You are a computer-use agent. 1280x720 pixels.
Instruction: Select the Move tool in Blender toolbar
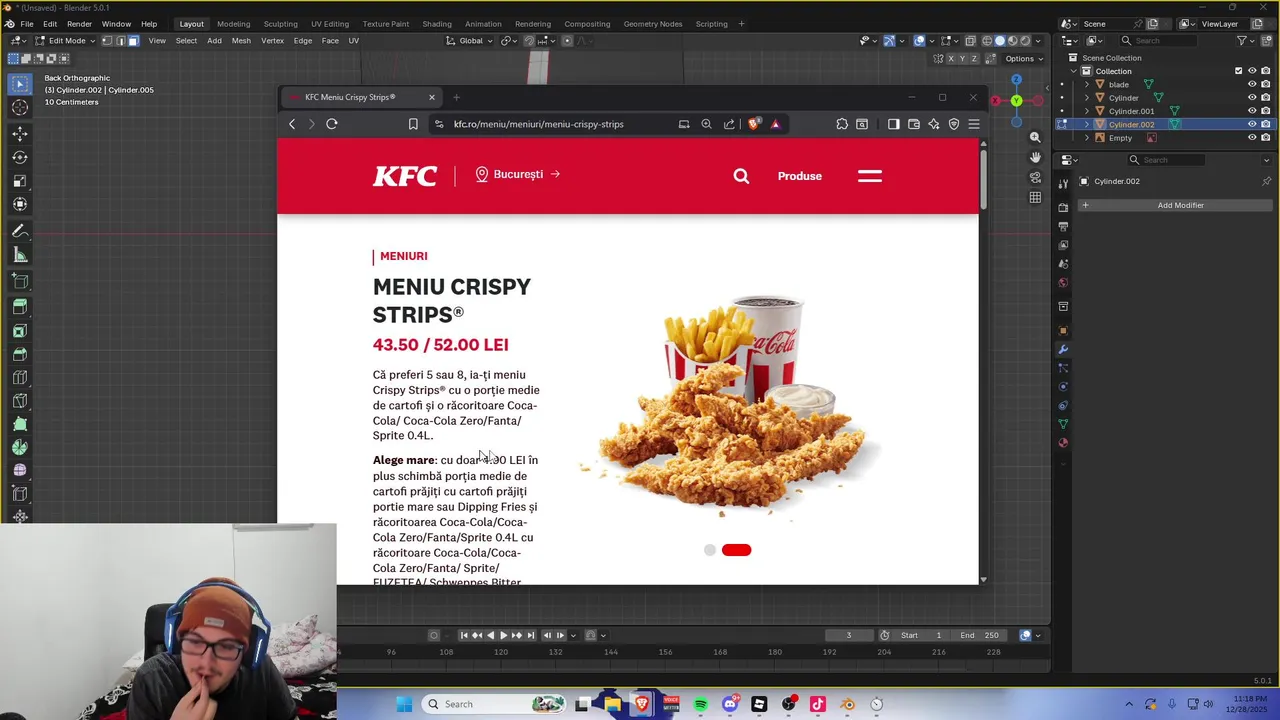(x=20, y=134)
